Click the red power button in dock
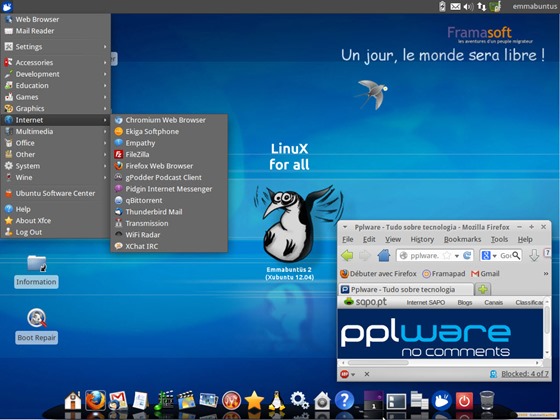Viewport: 560px width, 420px height. pos(464,401)
